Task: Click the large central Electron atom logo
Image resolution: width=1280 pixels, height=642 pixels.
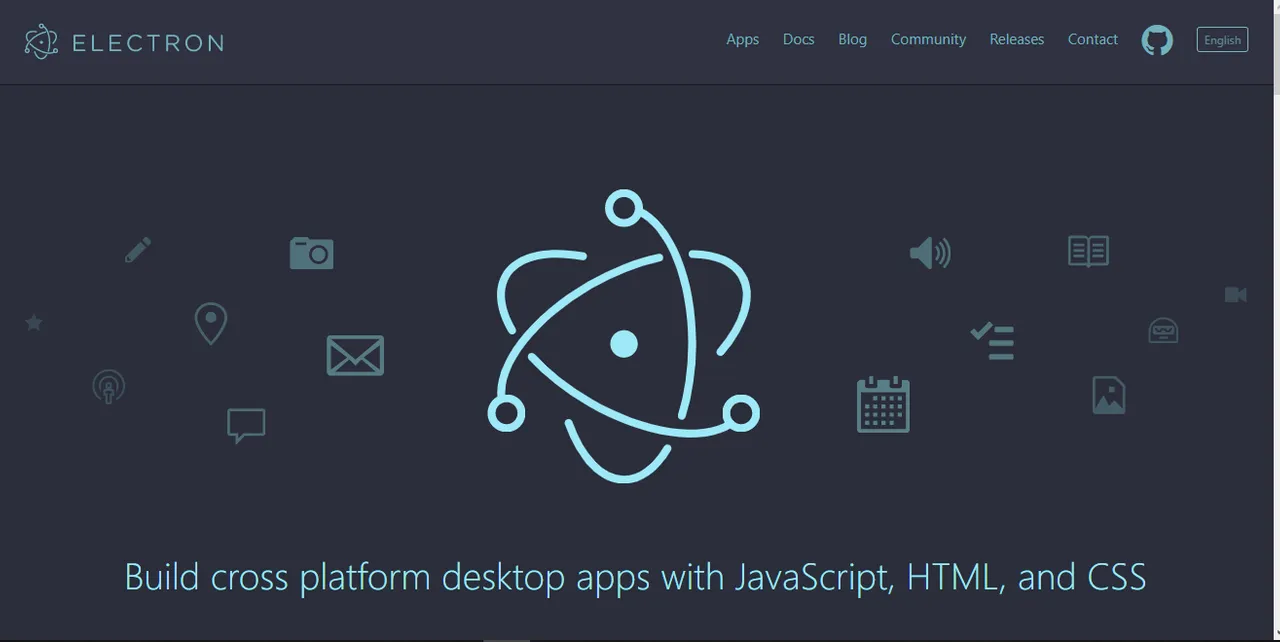Action: [624, 336]
